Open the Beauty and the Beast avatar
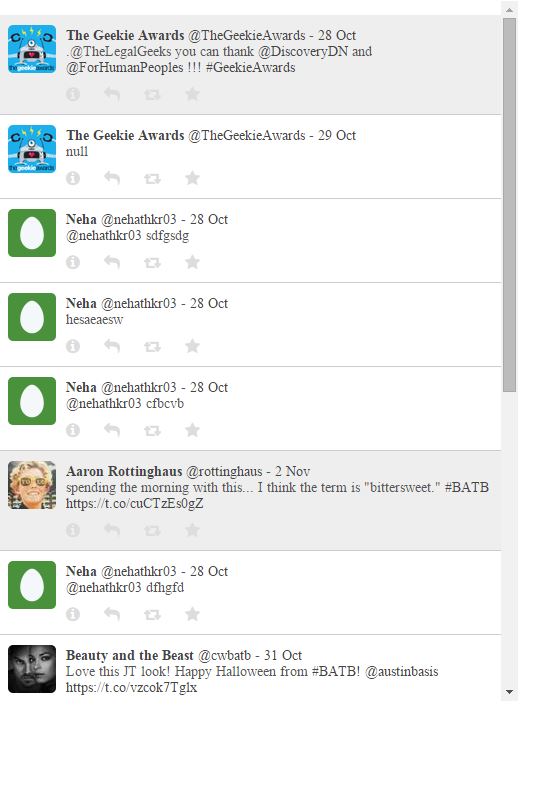Screen dimensions: 555x785 pos(32,669)
